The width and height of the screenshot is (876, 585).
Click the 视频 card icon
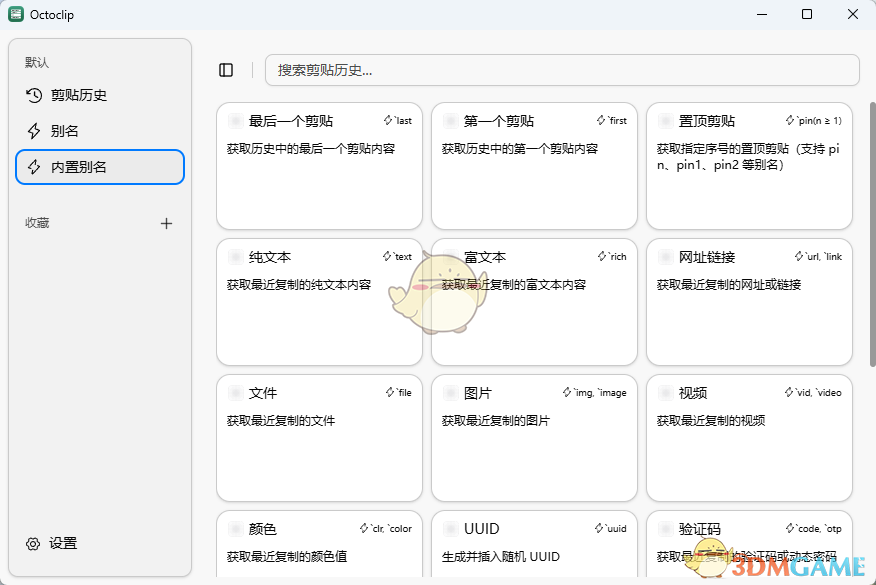coord(665,392)
